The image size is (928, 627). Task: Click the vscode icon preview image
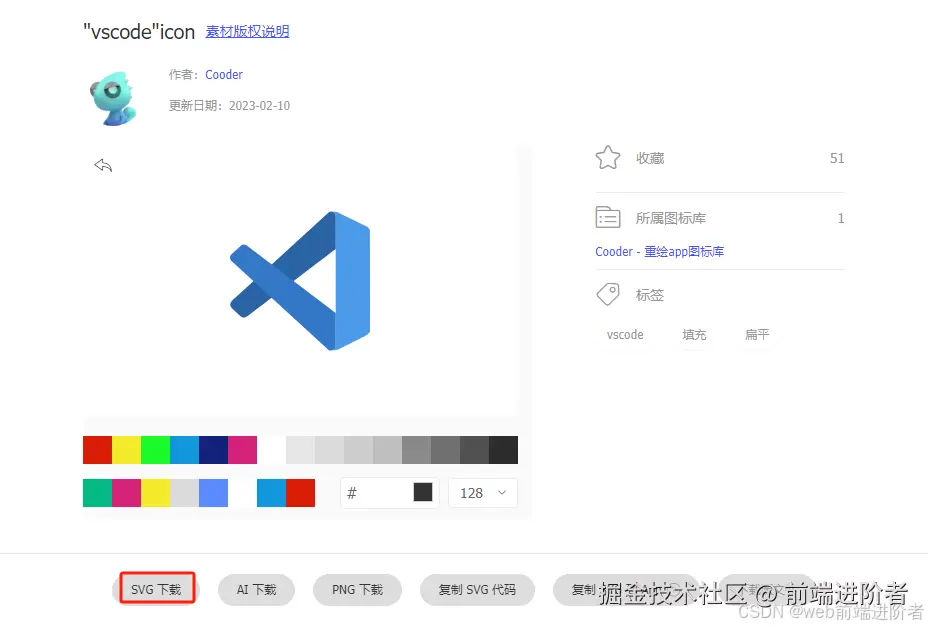[x=300, y=280]
